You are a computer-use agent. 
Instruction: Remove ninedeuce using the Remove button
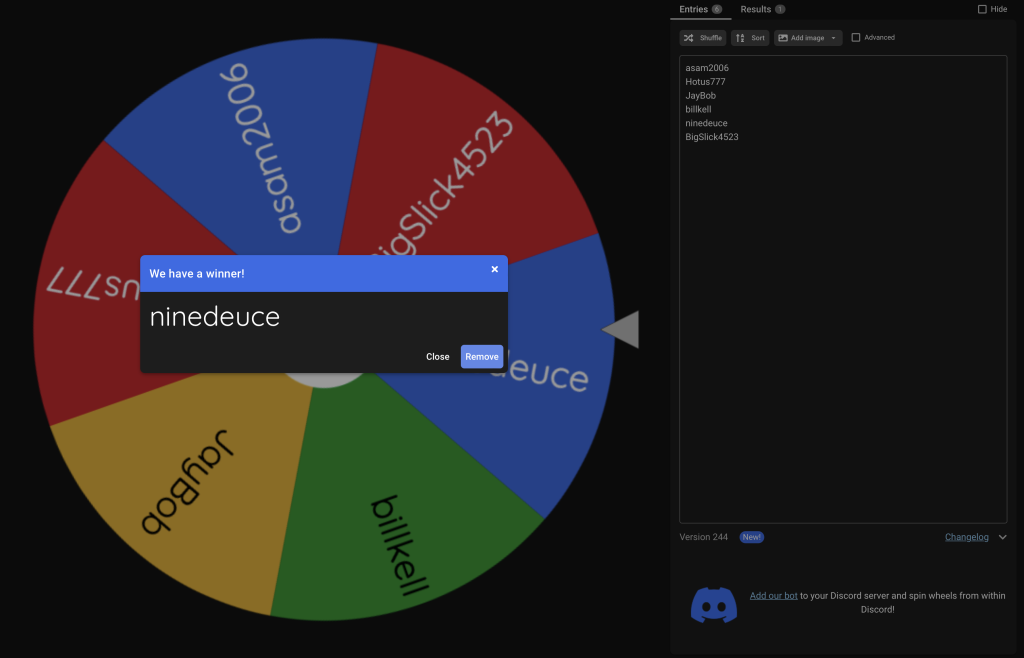(482, 356)
